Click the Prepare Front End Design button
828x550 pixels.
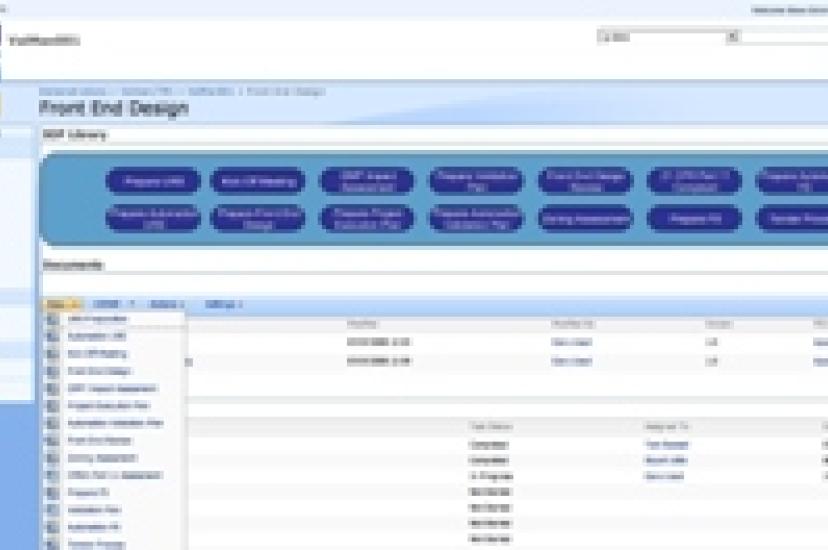tap(258, 219)
